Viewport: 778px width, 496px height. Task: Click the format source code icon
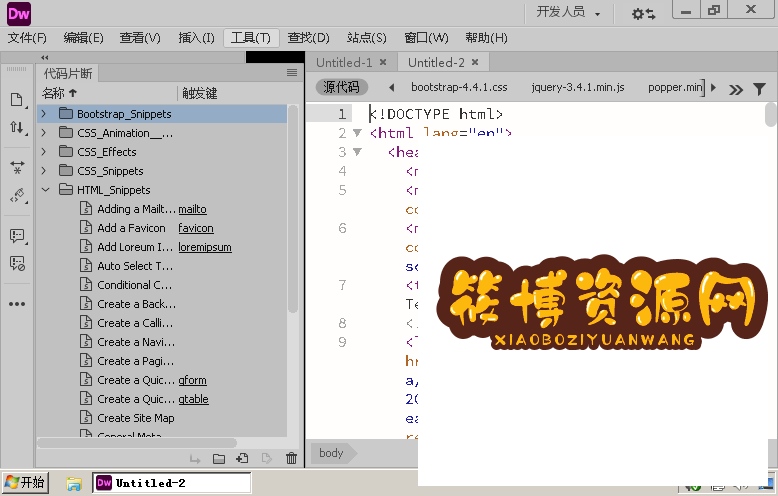[17, 195]
